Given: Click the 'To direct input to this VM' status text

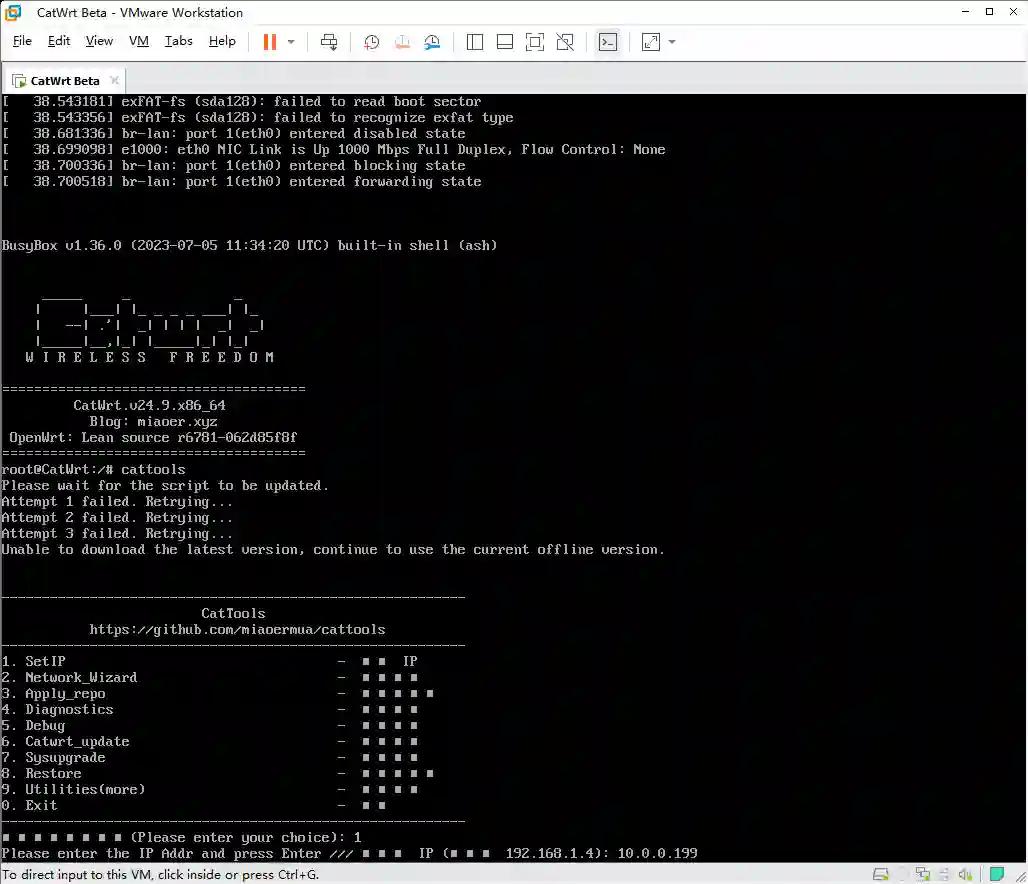Looking at the screenshot, I should 161,874.
